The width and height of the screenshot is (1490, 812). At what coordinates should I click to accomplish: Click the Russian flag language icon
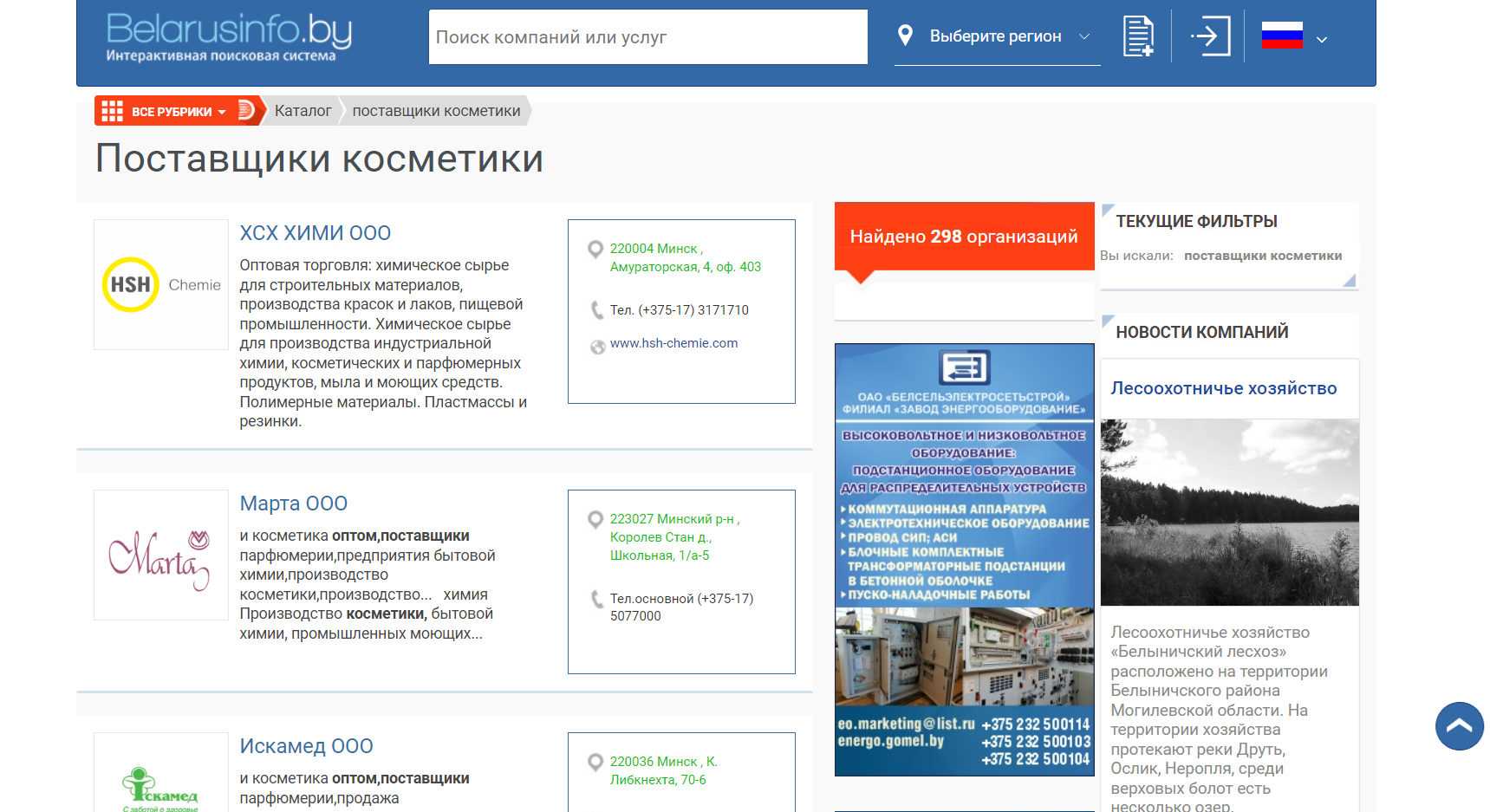(1282, 36)
